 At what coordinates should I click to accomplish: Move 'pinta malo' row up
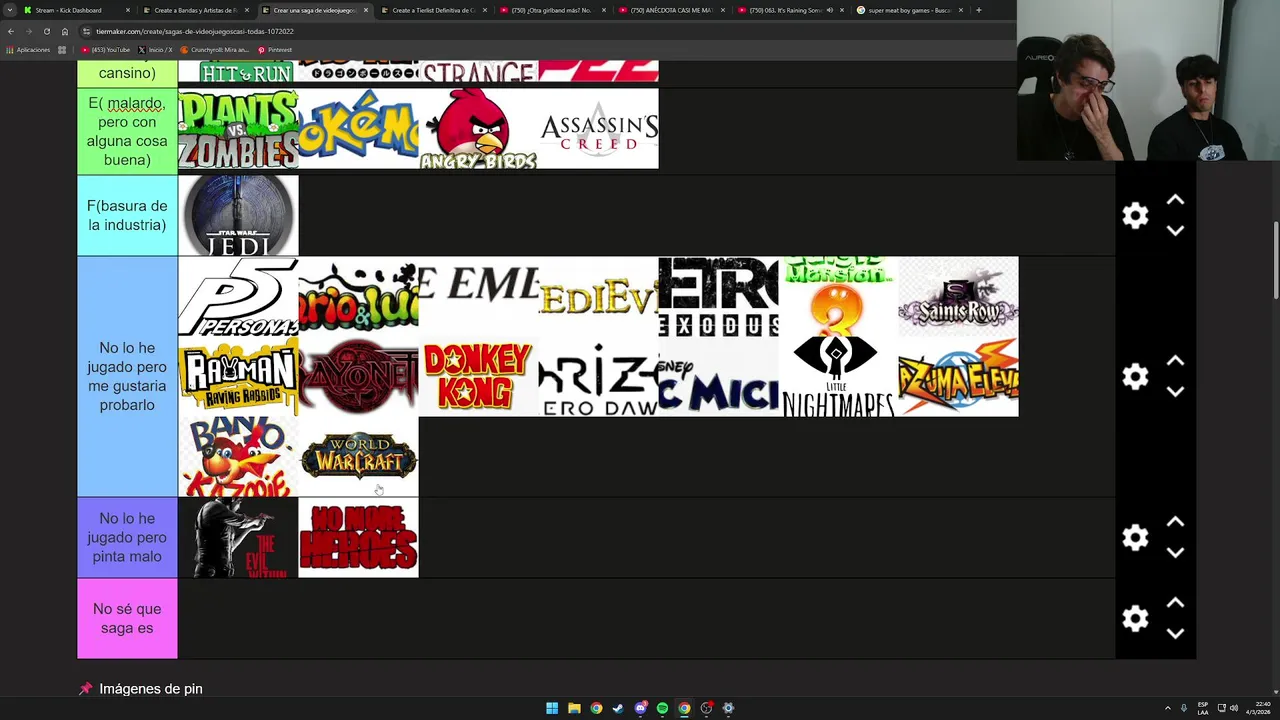[x=1176, y=522]
